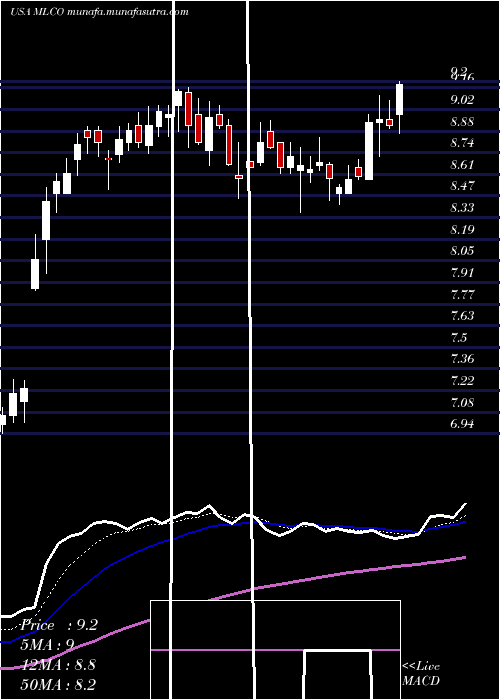Click the 7.22 price axis label
Screen dimensions: 500x700
pos(462,381)
